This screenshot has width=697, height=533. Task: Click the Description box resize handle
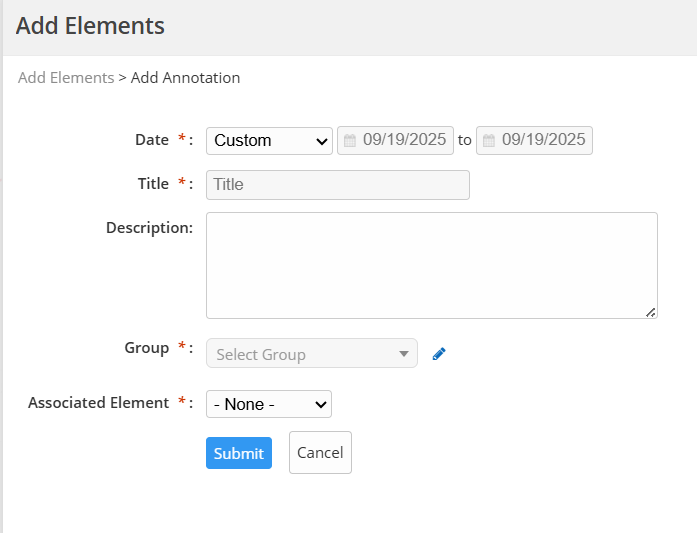coord(651,312)
